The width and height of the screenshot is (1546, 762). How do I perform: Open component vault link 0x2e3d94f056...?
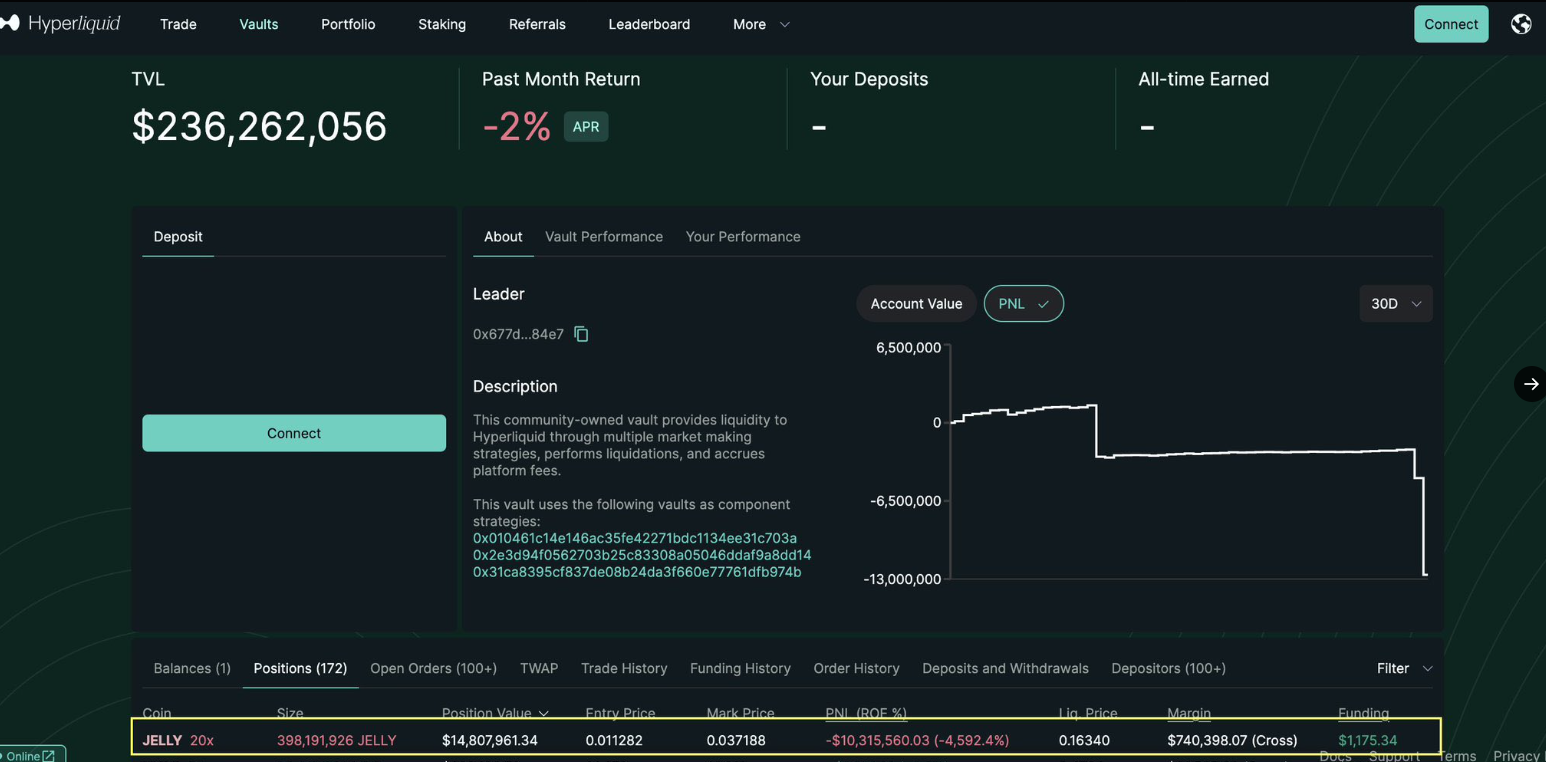(x=642, y=555)
